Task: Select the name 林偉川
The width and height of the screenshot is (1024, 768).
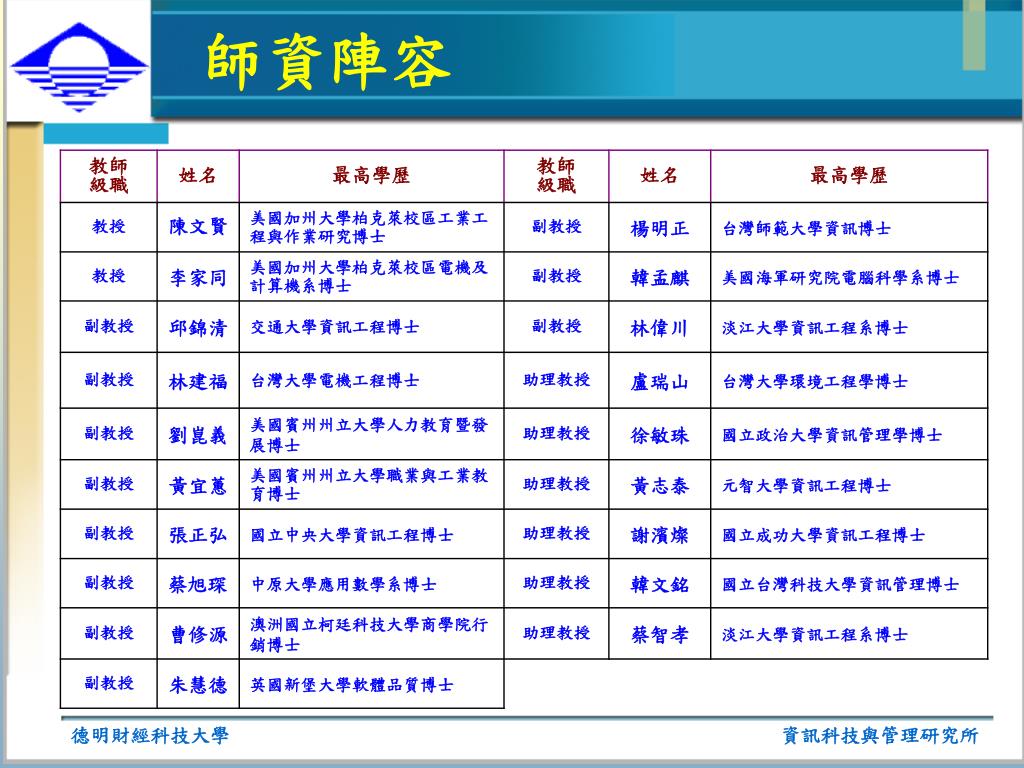Action: 660,328
